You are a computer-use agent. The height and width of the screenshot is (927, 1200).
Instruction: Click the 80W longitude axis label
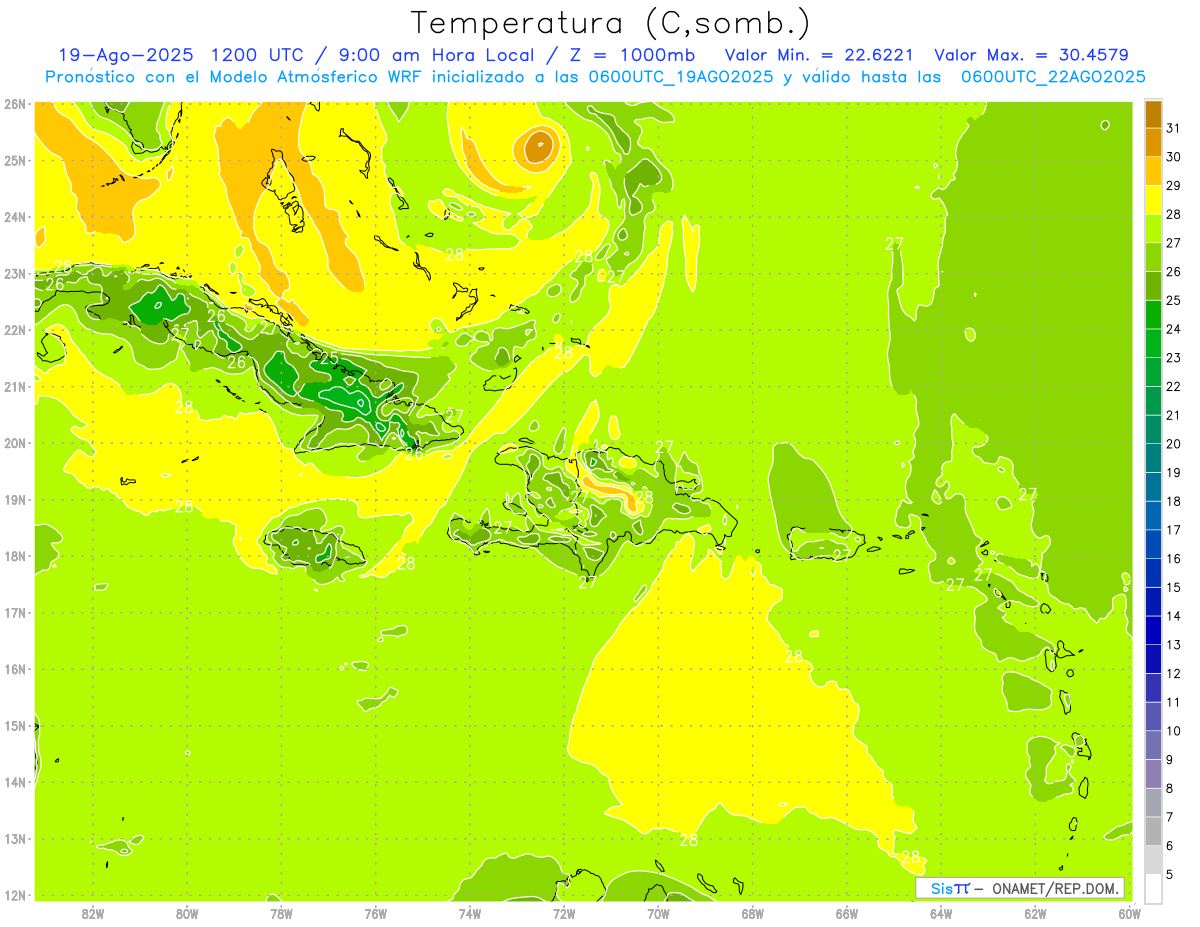pyautogui.click(x=187, y=913)
